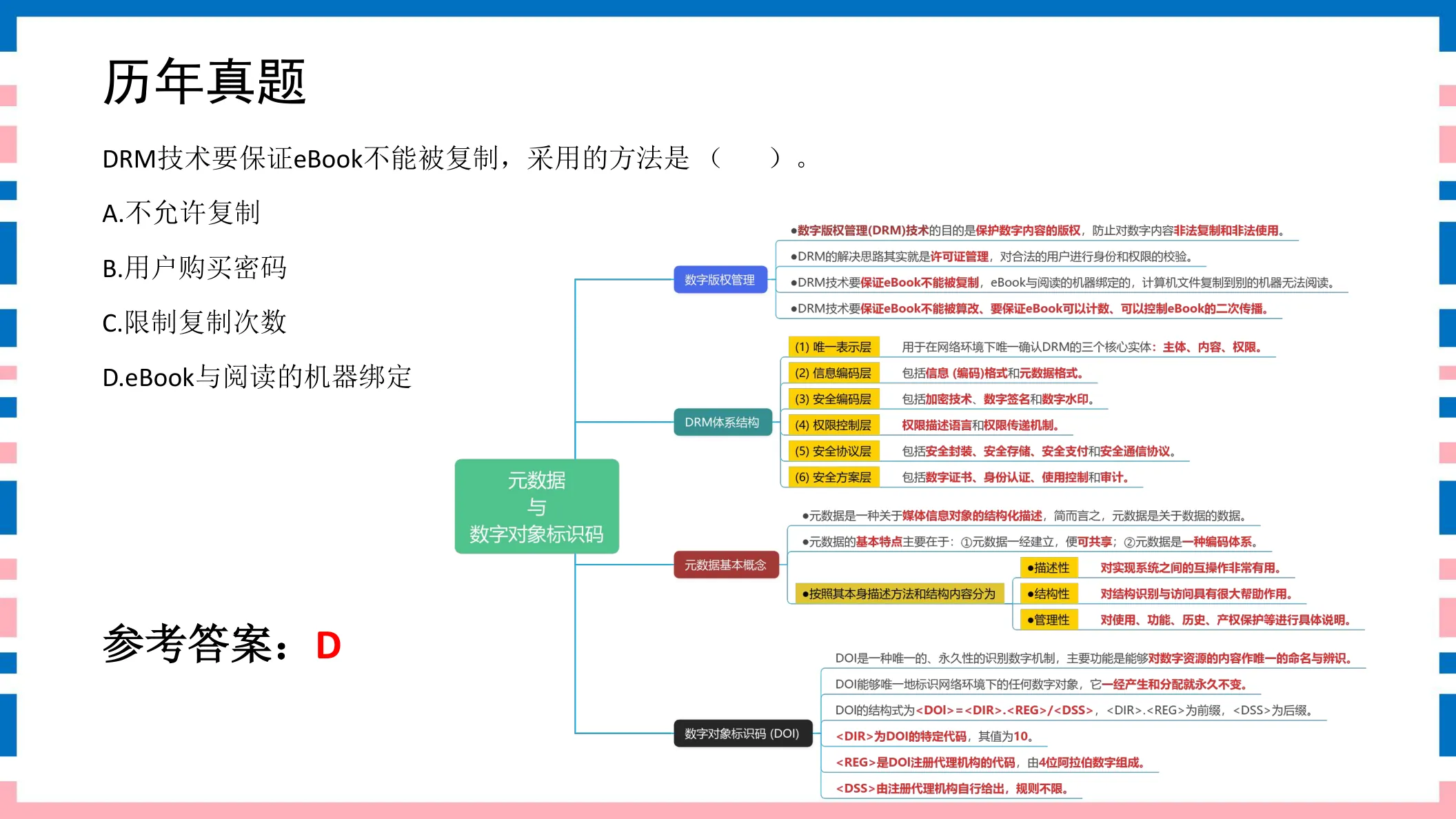Click the text 安全封装、安全存储、安全支付
The image size is (1456, 819).
click(x=1007, y=452)
